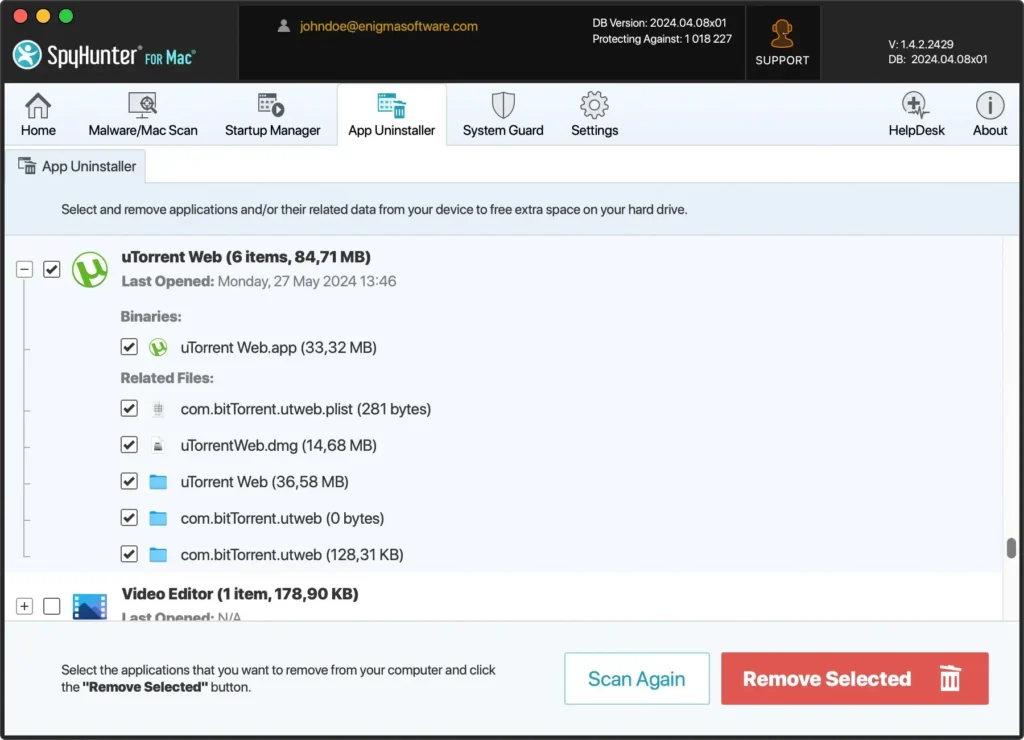Click the HelpDesk label
The height and width of the screenshot is (740, 1024).
coord(916,130)
